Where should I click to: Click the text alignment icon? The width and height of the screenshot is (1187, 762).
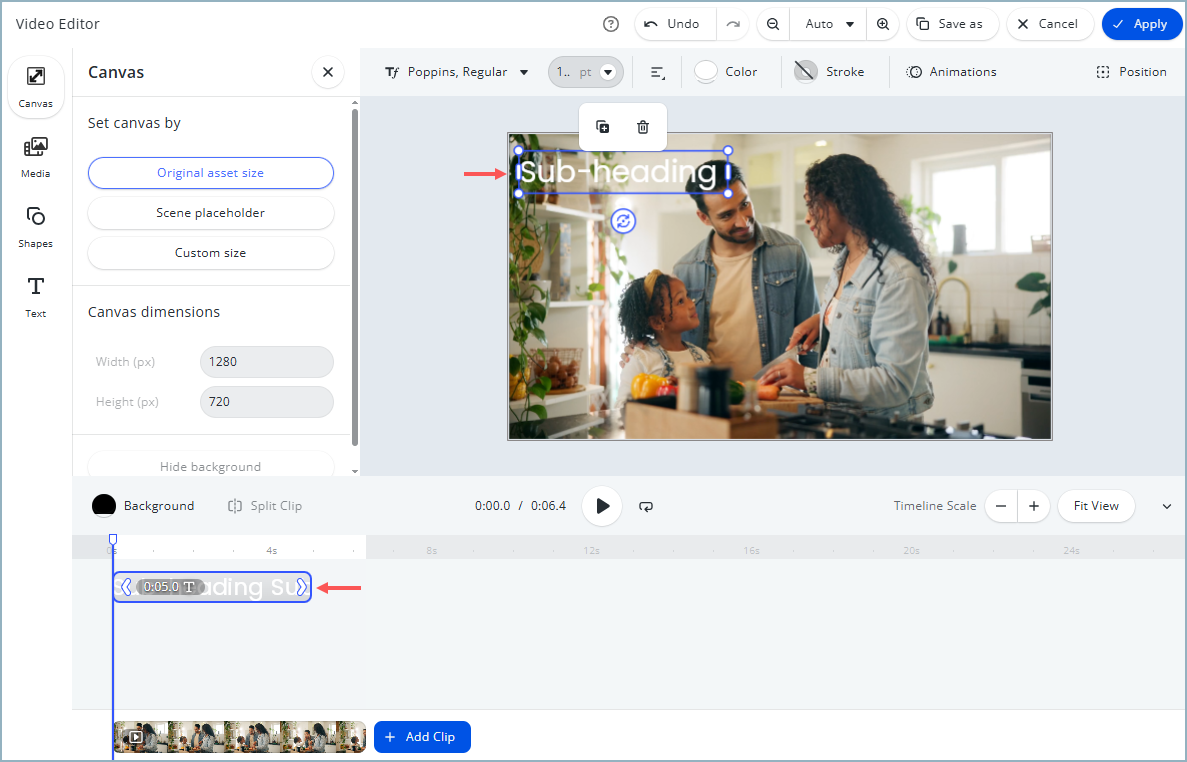[657, 72]
